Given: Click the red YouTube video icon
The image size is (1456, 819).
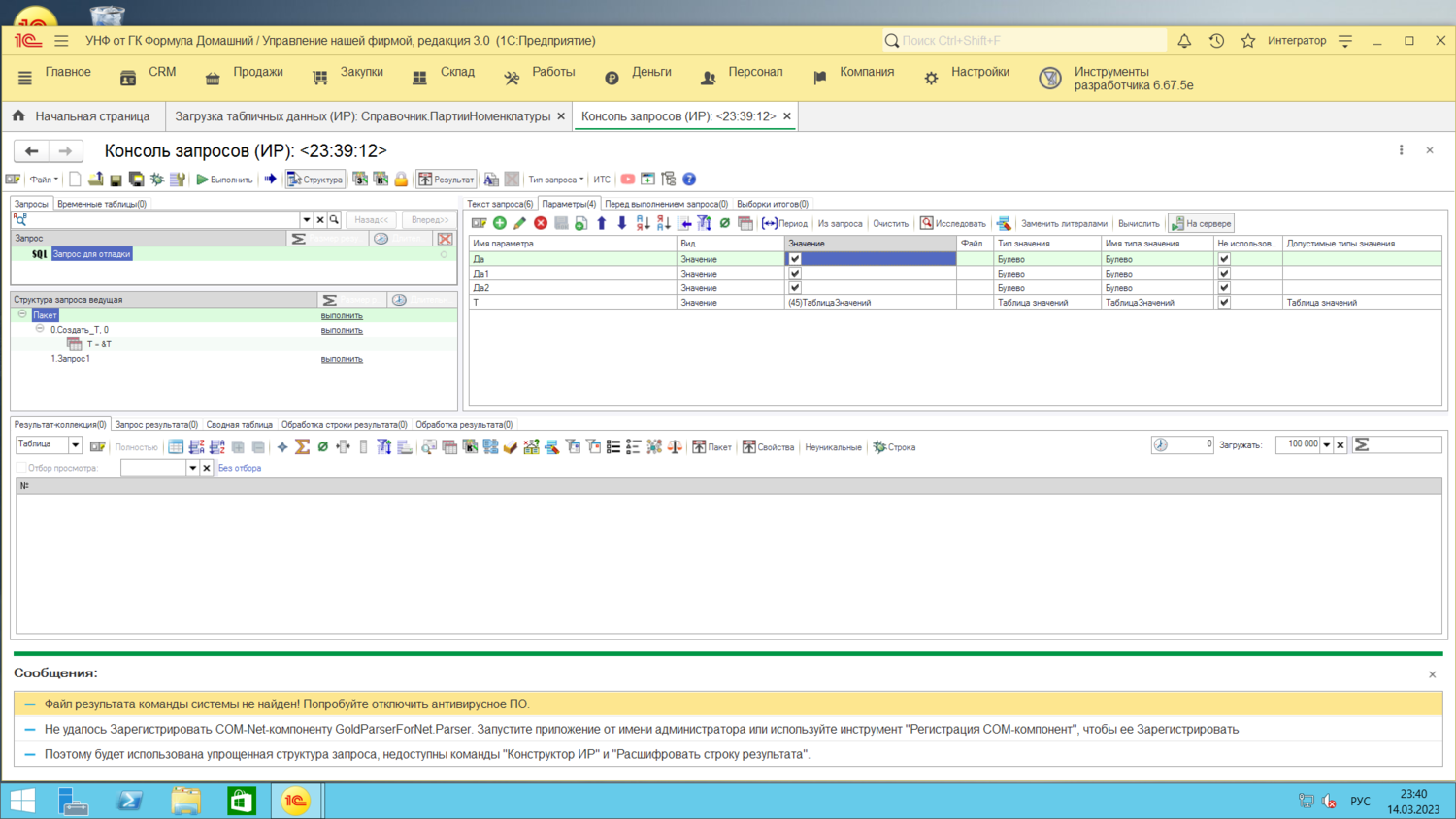Looking at the screenshot, I should click(x=628, y=180).
